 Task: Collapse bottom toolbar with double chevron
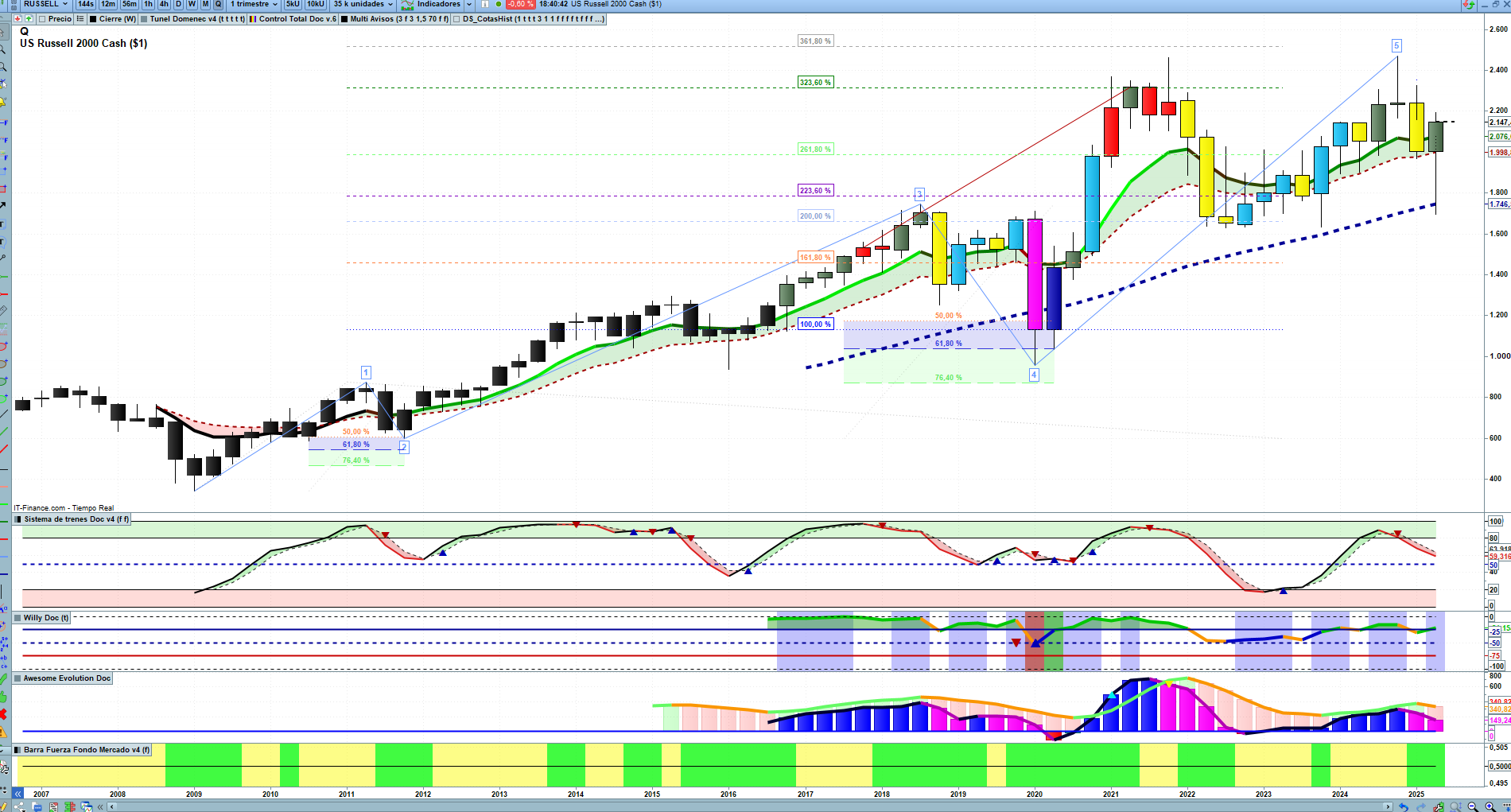(x=100, y=806)
